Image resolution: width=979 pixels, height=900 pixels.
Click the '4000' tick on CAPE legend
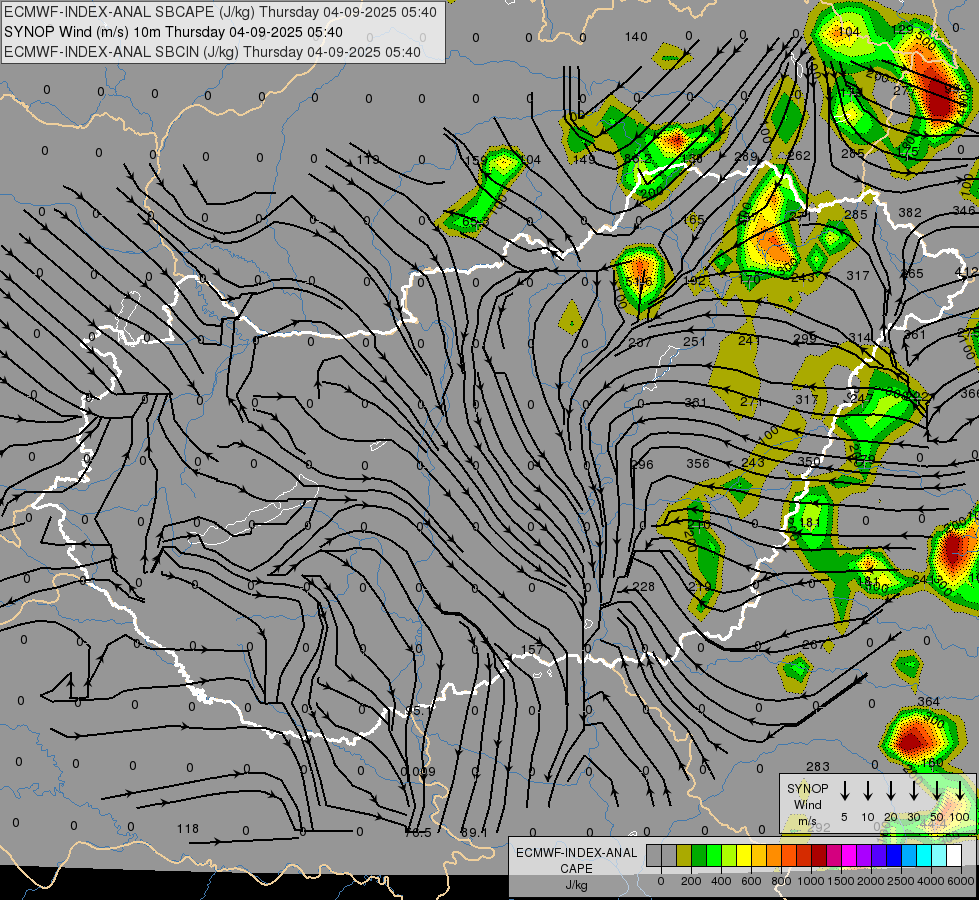[x=931, y=881]
